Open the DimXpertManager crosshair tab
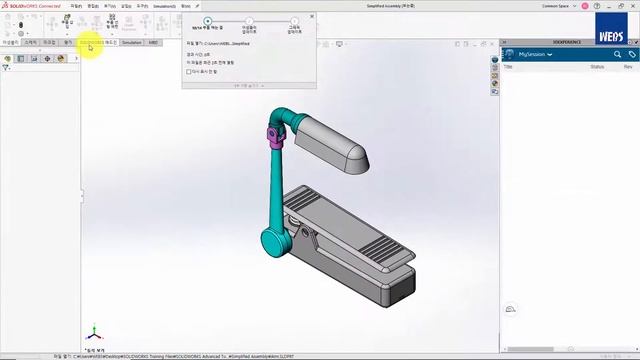Viewport: 640px width, 360px height. (x=47, y=59)
